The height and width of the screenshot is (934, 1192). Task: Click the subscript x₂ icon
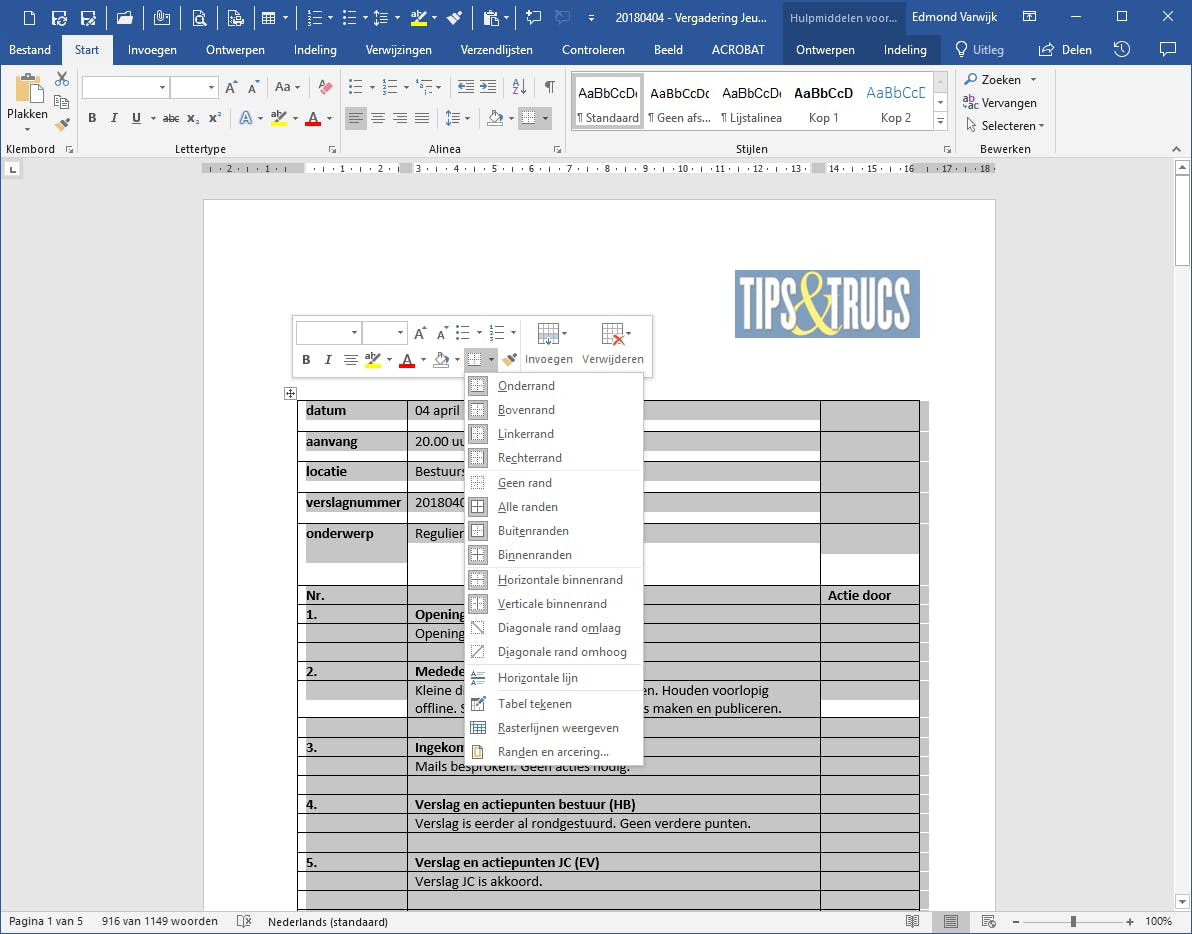[193, 118]
